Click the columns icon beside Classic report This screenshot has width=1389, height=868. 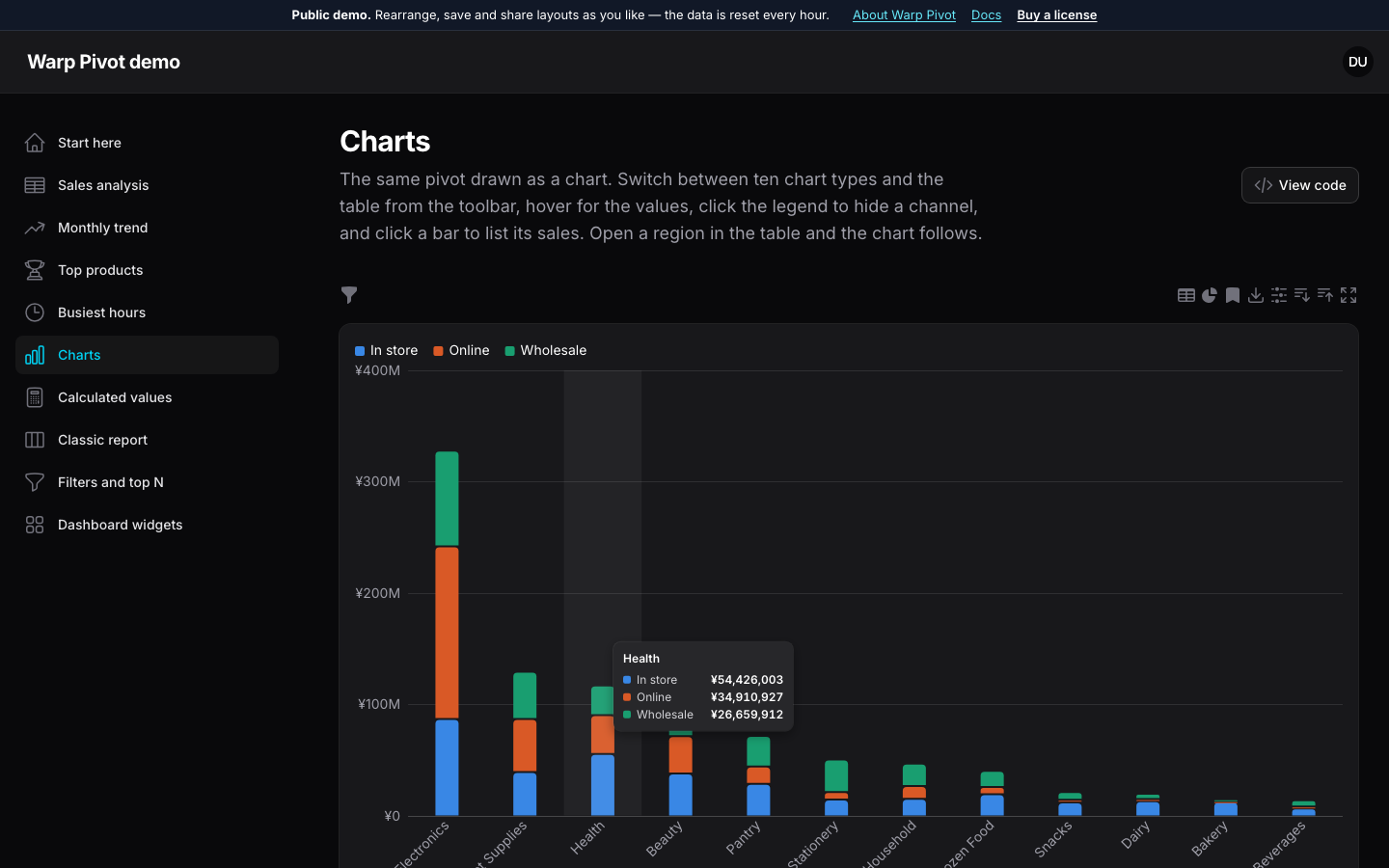pos(35,440)
